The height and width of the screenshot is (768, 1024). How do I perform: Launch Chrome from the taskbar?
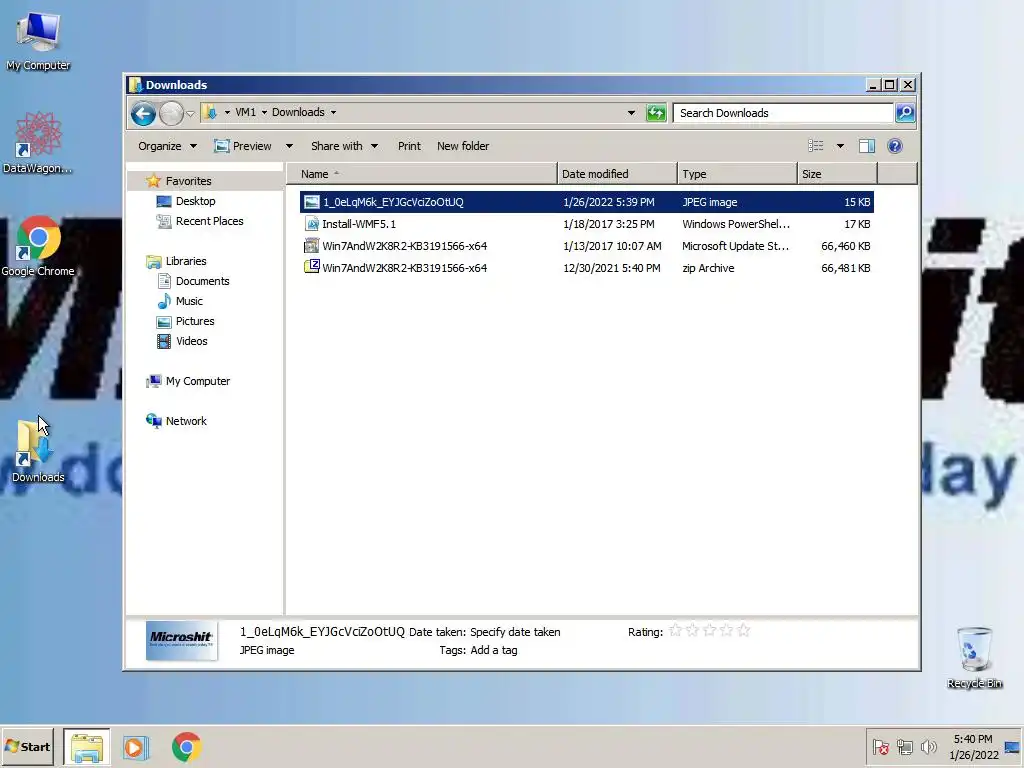coord(186,747)
